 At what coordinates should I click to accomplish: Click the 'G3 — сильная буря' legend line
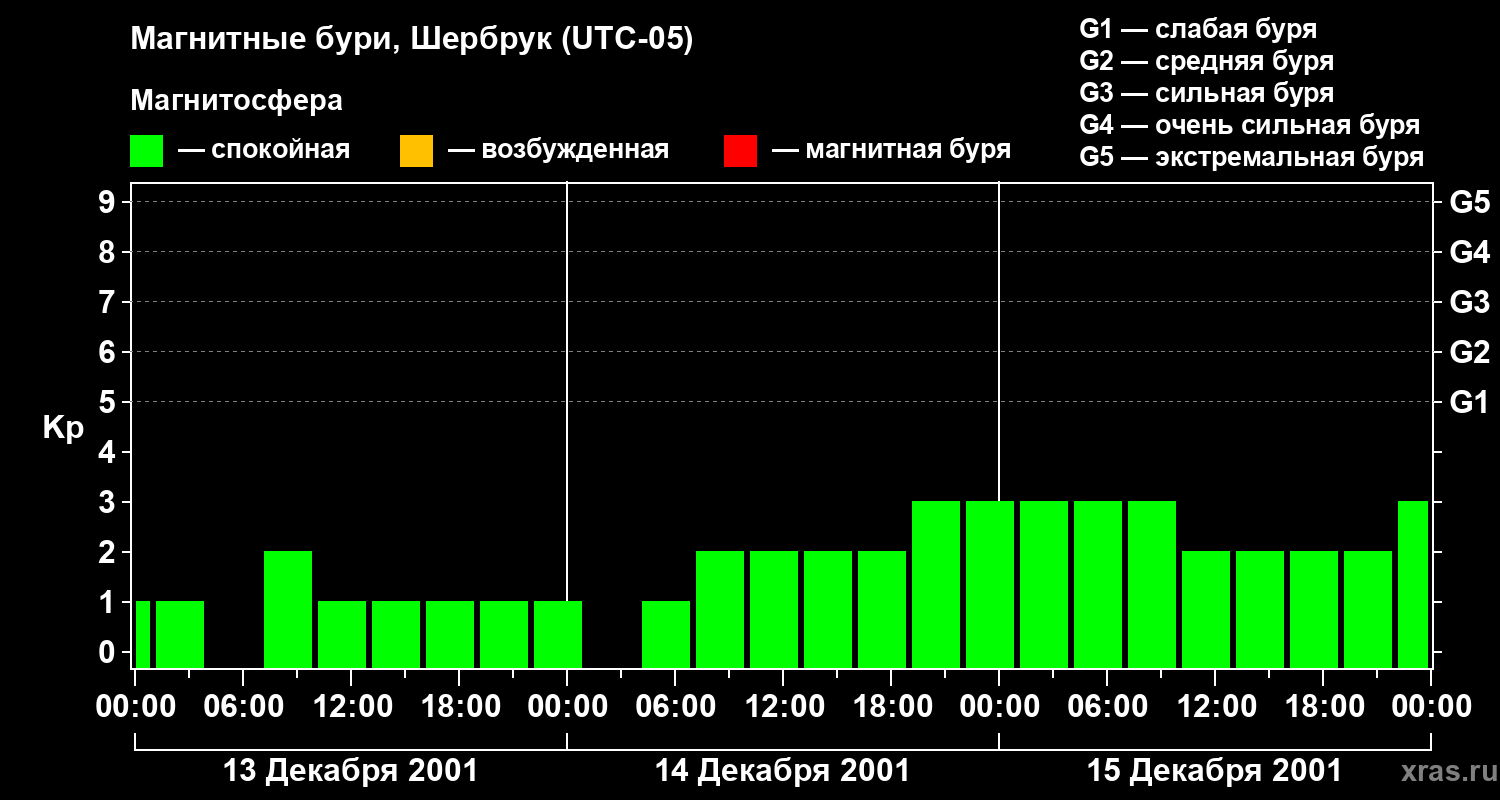(x=1206, y=93)
